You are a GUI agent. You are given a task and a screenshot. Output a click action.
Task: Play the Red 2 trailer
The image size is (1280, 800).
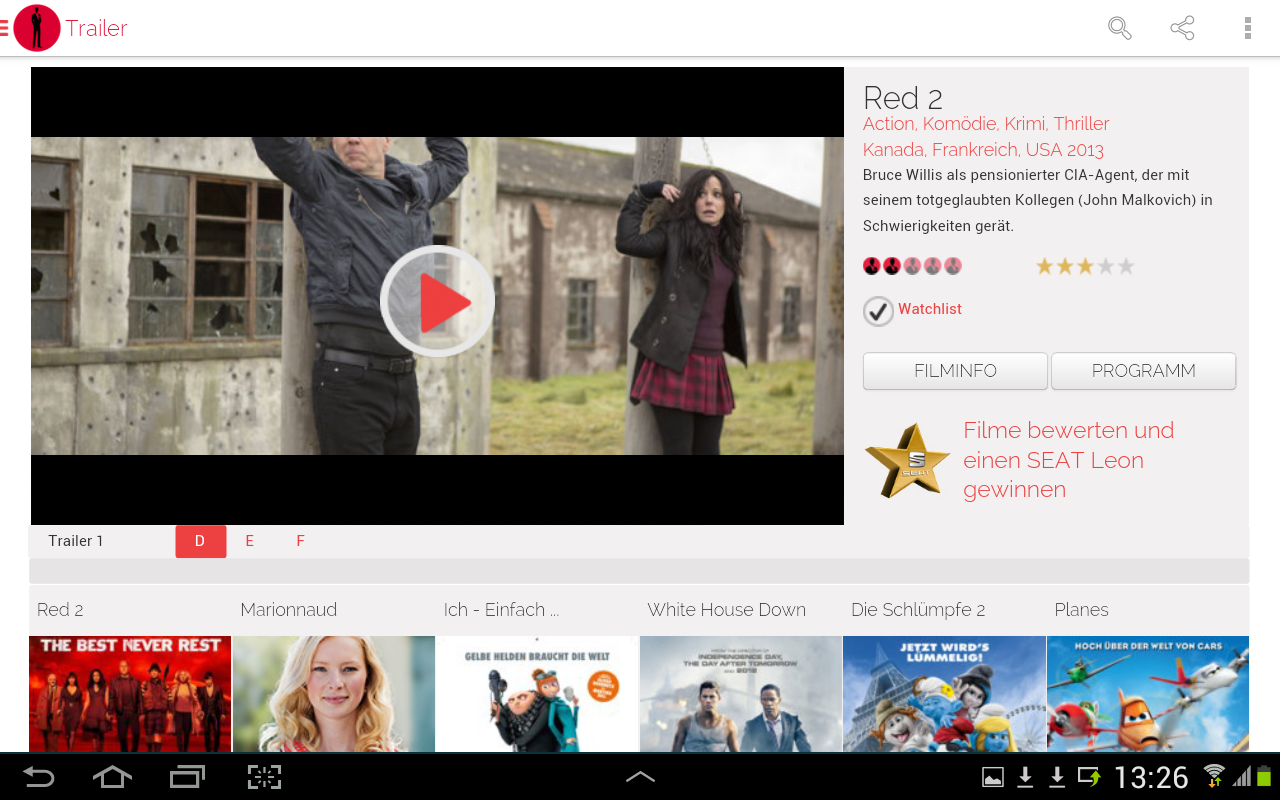(x=438, y=301)
